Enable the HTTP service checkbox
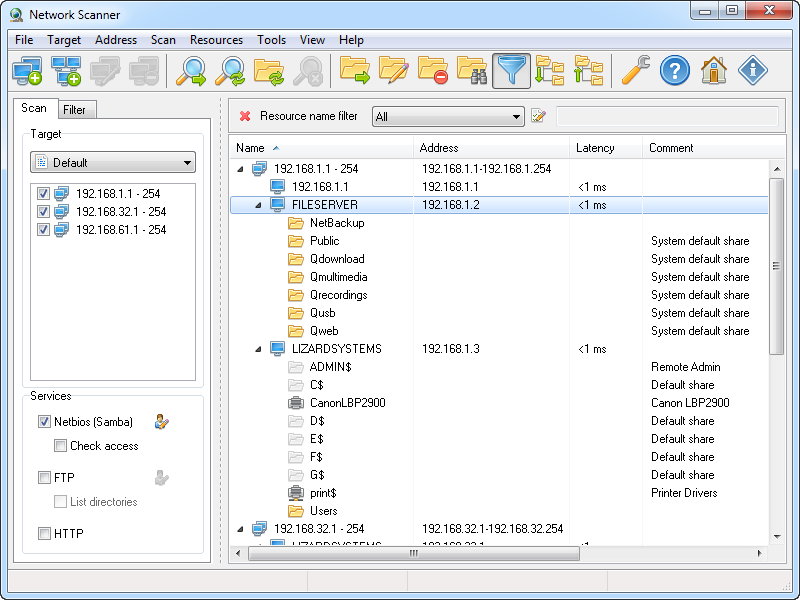Viewport: 800px width, 600px height. (44, 533)
